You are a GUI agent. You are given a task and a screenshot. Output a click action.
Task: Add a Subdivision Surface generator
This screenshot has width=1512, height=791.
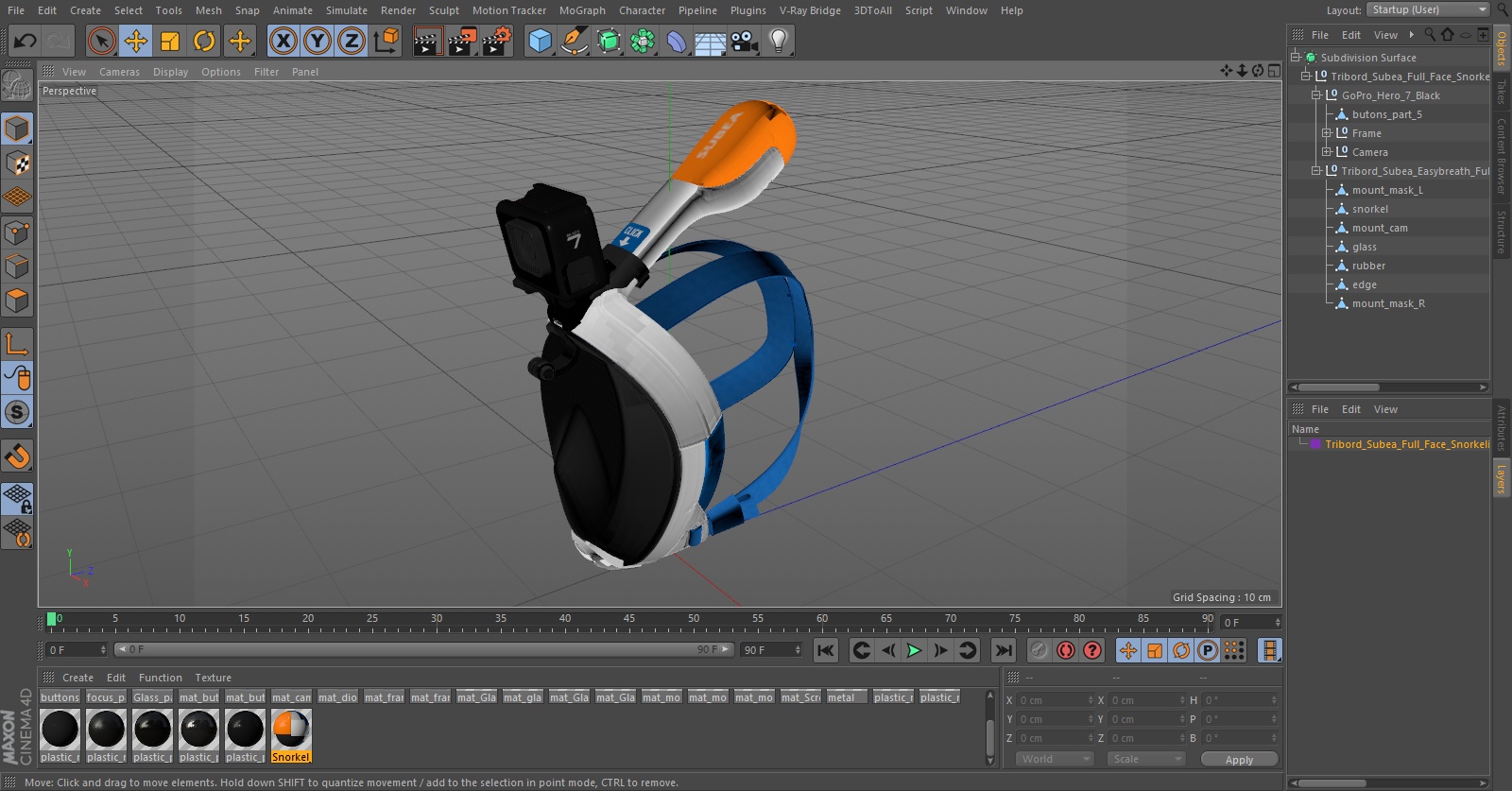609,41
